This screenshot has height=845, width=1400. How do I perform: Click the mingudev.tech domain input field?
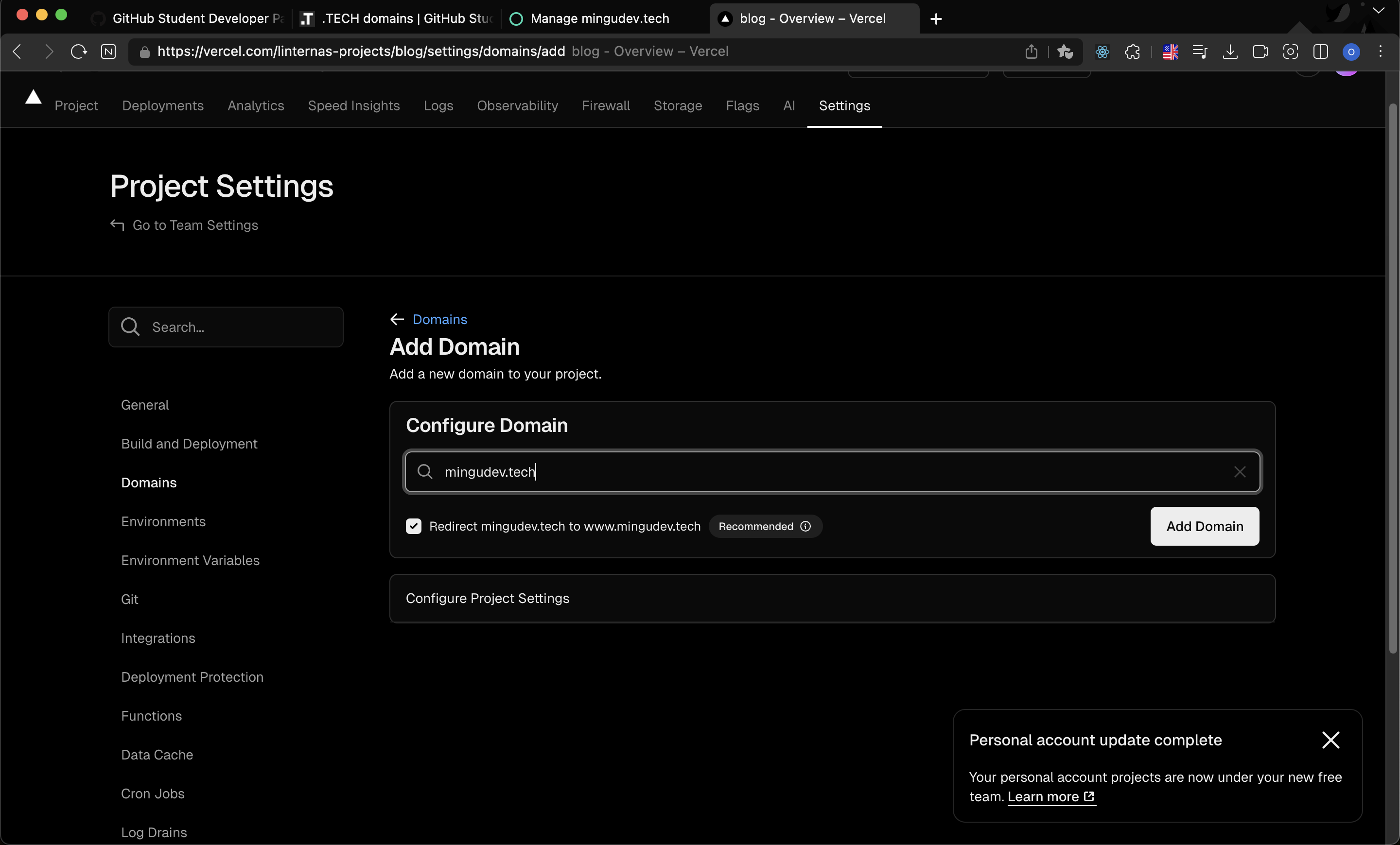[832, 472]
